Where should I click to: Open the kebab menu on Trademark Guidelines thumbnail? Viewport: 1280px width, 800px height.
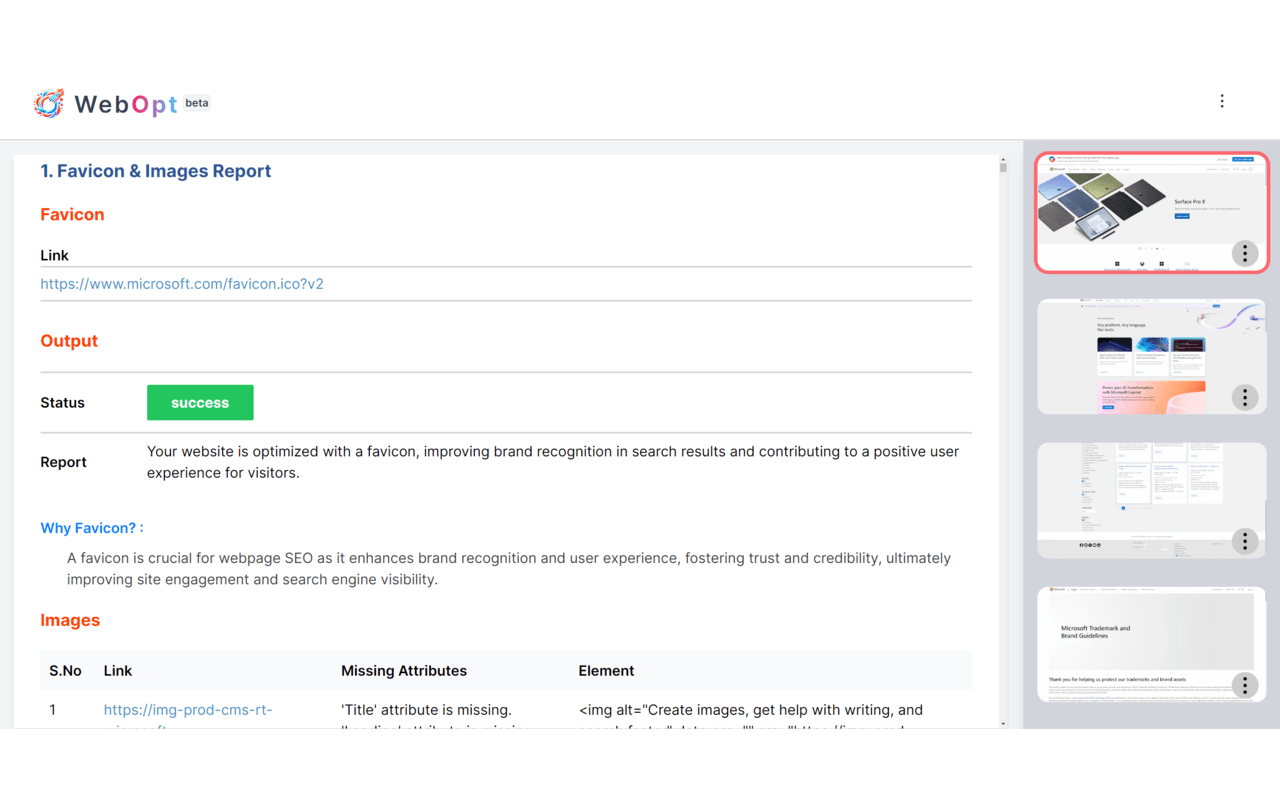tap(1244, 685)
